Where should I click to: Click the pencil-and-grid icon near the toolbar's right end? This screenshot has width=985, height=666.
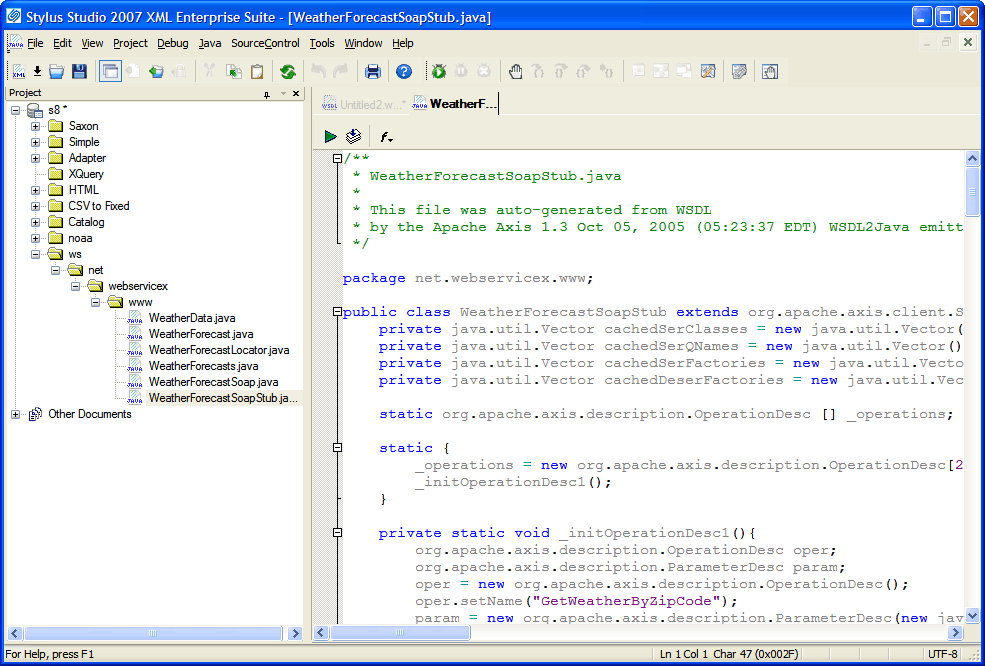708,72
